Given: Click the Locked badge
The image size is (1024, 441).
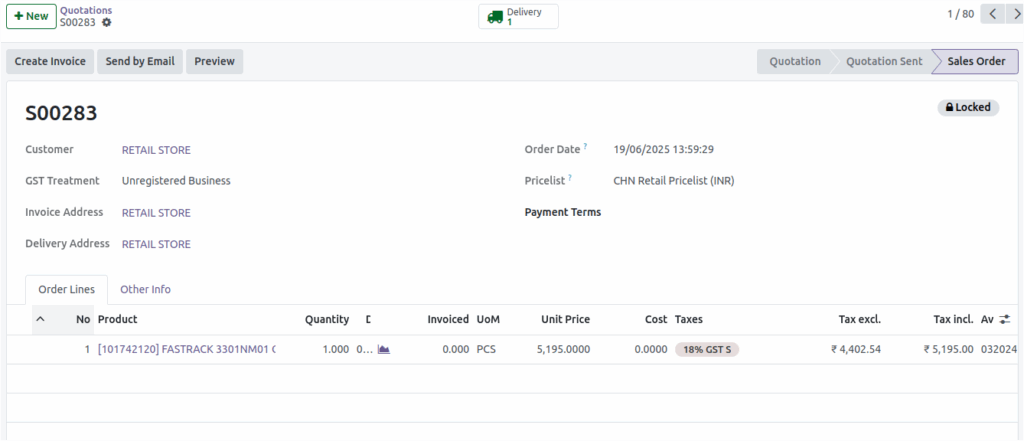Looking at the screenshot, I should [968, 107].
